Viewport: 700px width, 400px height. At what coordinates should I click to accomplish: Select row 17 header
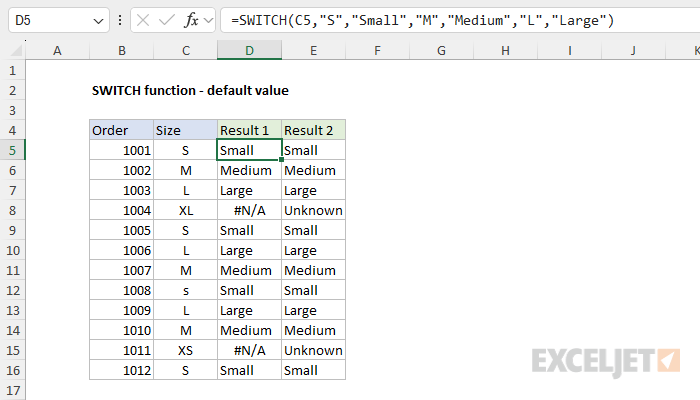pos(12,390)
